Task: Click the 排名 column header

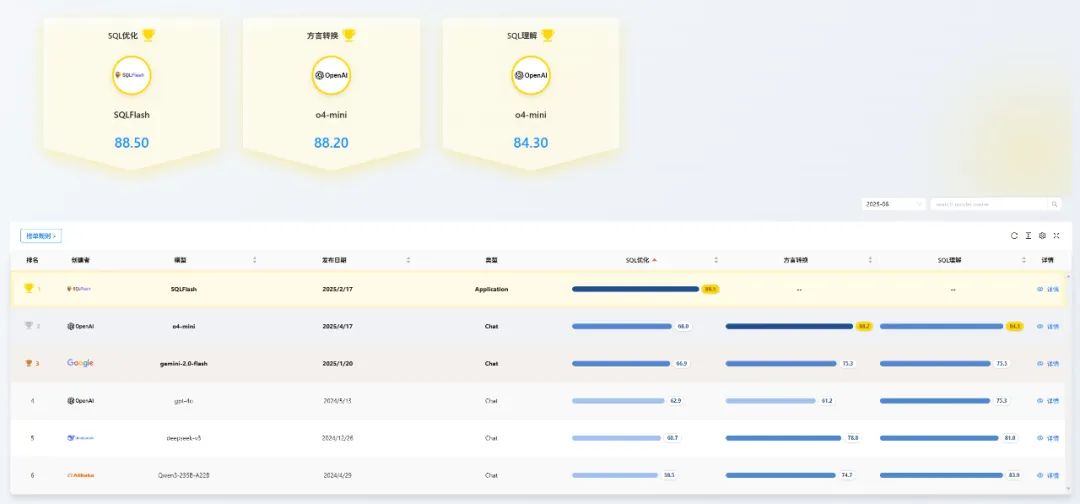Action: 32,260
